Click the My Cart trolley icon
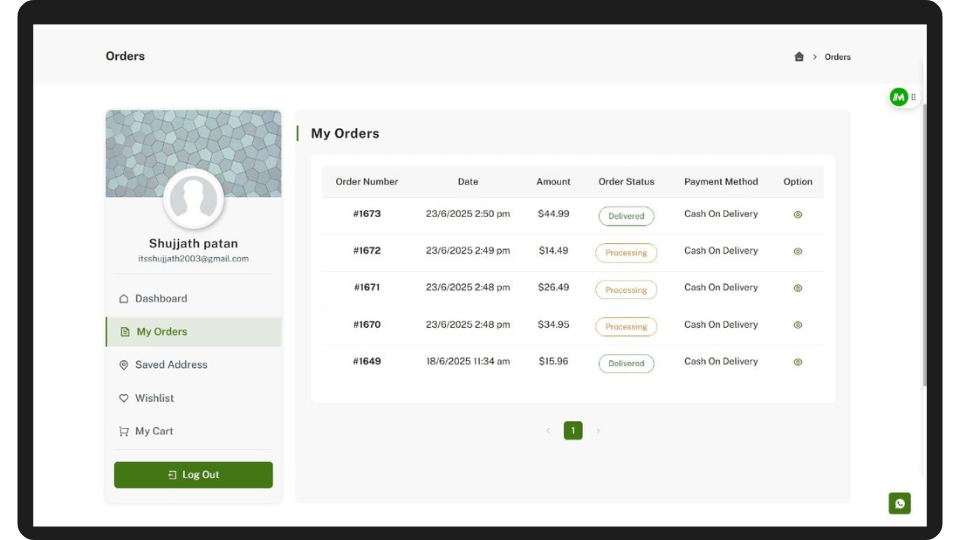 click(x=124, y=431)
